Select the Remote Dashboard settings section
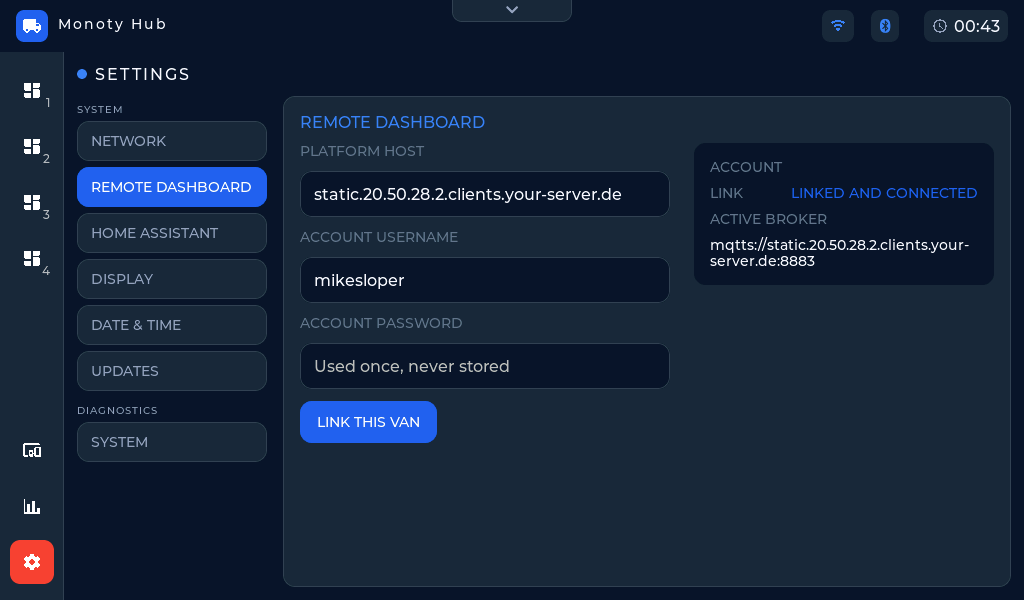 (x=172, y=187)
